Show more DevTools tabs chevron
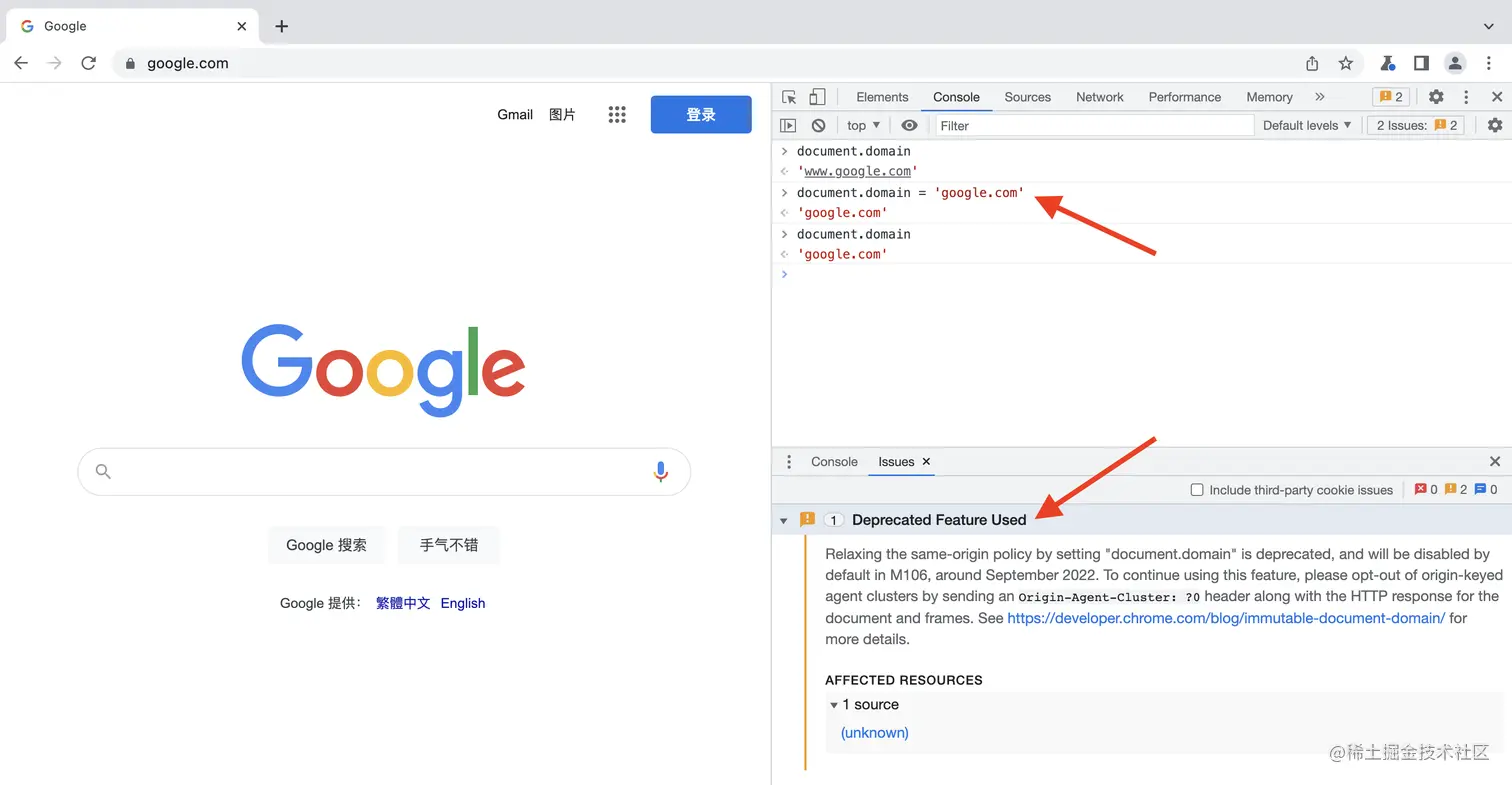Image resolution: width=1512 pixels, height=785 pixels. 1320,97
